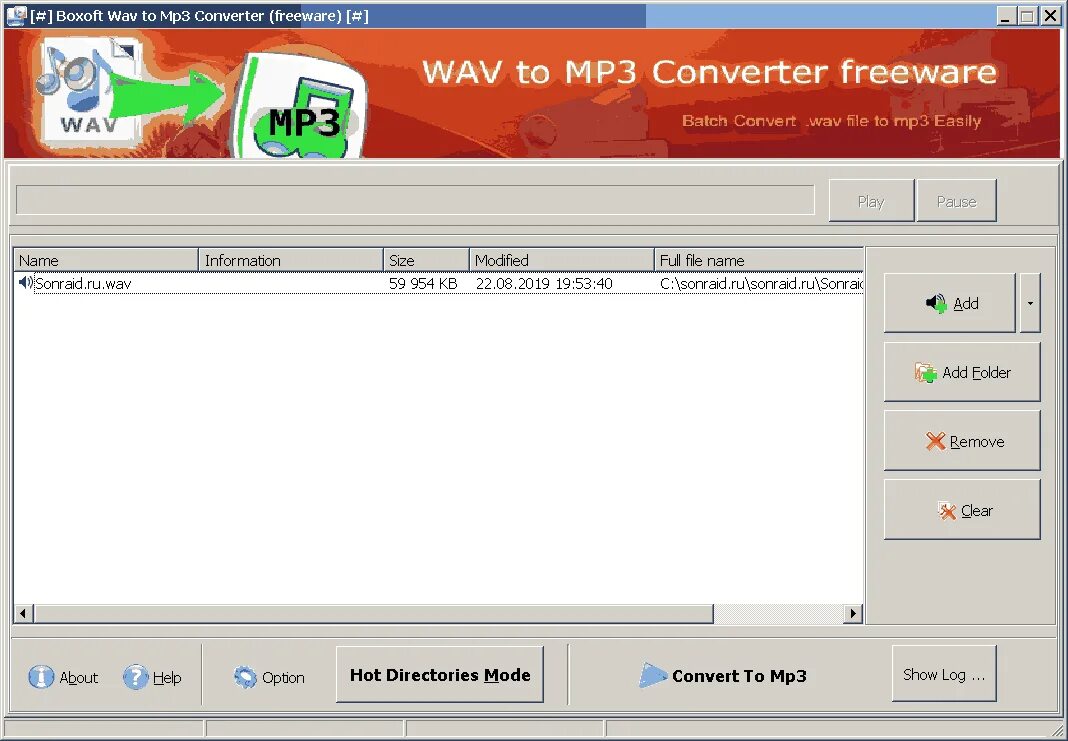
Task: Open the Add button dropdown arrow
Action: point(1030,303)
